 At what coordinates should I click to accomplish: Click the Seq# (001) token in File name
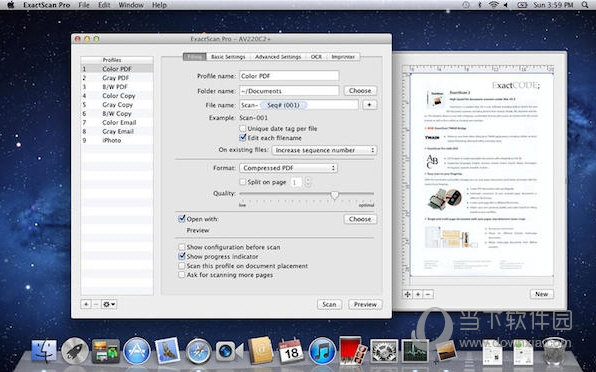pos(284,105)
